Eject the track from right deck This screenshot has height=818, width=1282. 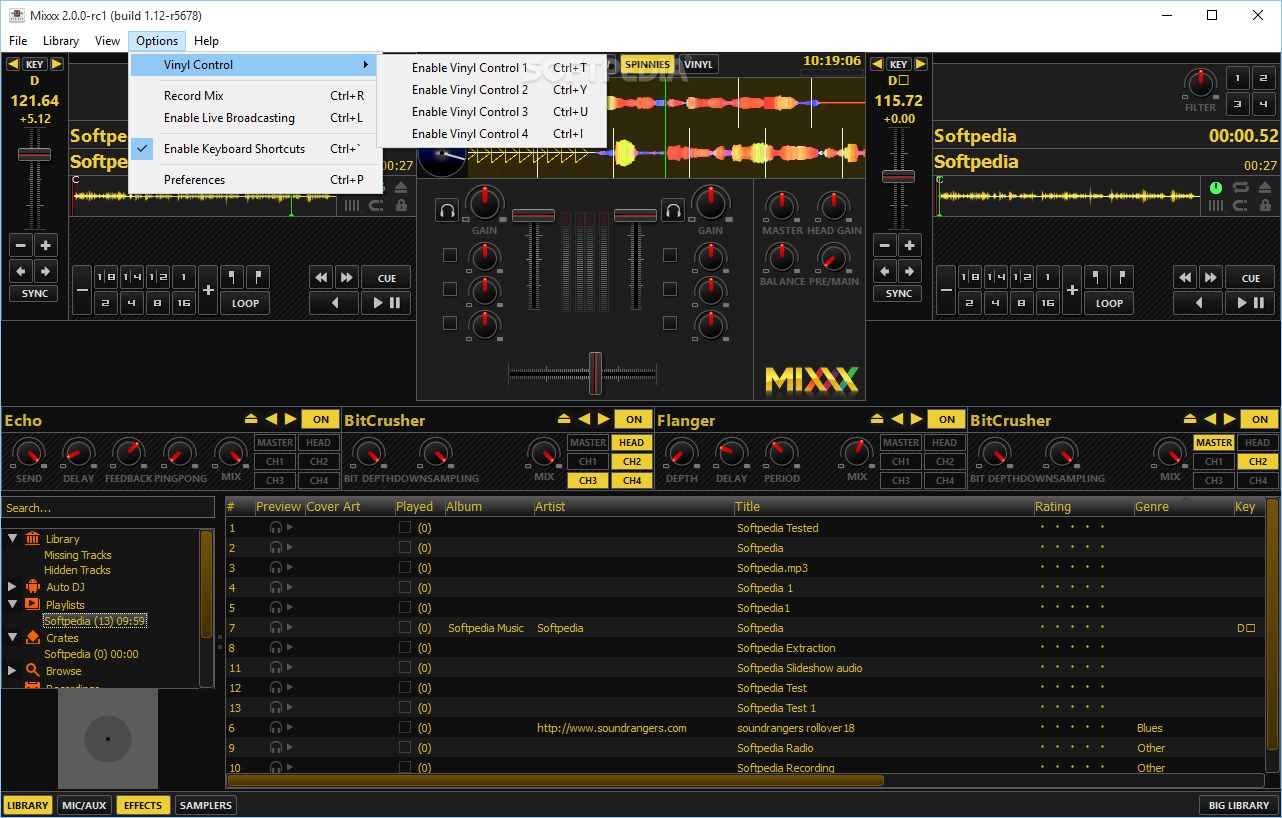coord(1265,187)
